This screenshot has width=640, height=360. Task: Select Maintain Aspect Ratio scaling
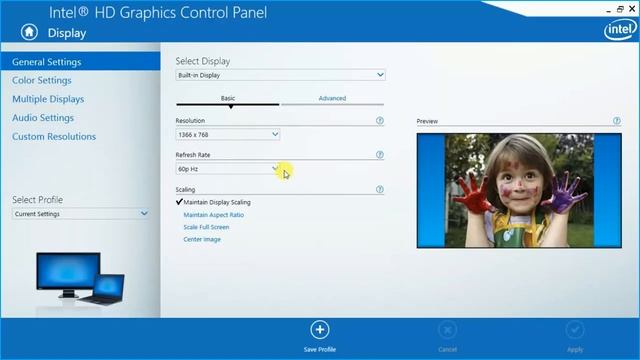coord(213,215)
